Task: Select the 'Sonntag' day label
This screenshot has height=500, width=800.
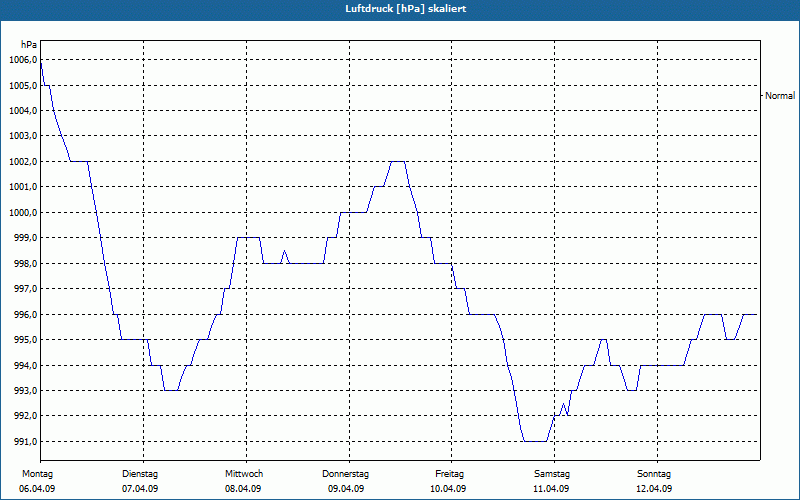Action: (654, 474)
